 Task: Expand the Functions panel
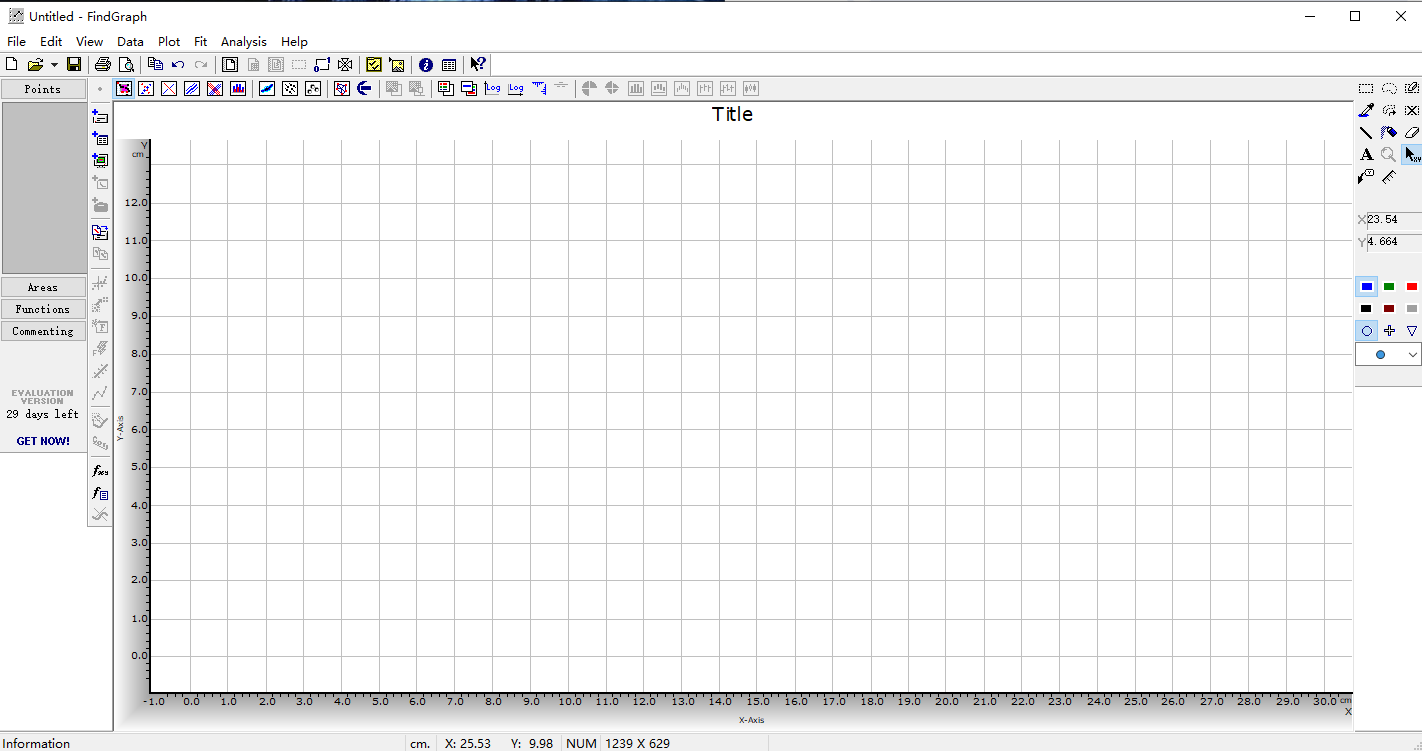pos(43,309)
